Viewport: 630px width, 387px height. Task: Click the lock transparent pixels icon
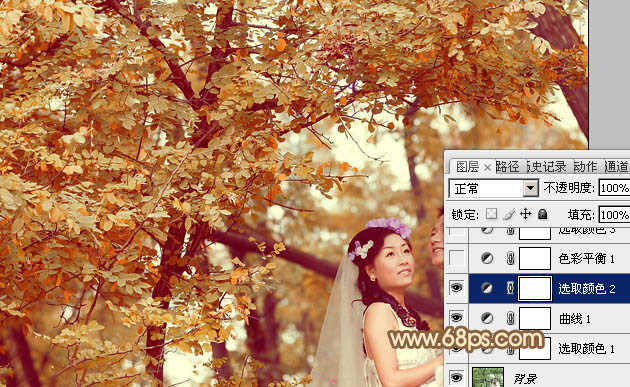coord(491,214)
